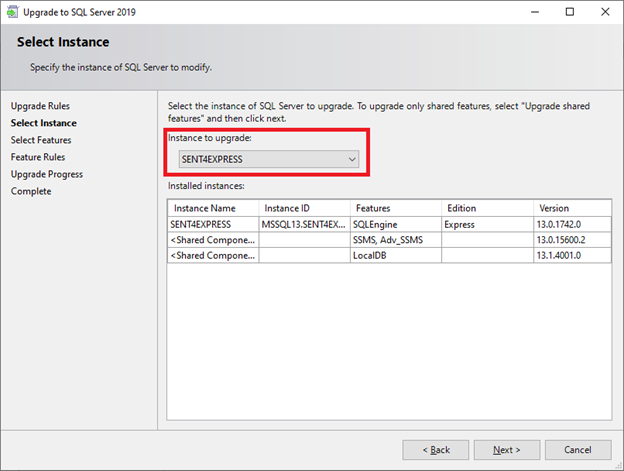Image resolution: width=624 pixels, height=471 pixels.
Task: Click the Version column header
Action: pos(572,208)
